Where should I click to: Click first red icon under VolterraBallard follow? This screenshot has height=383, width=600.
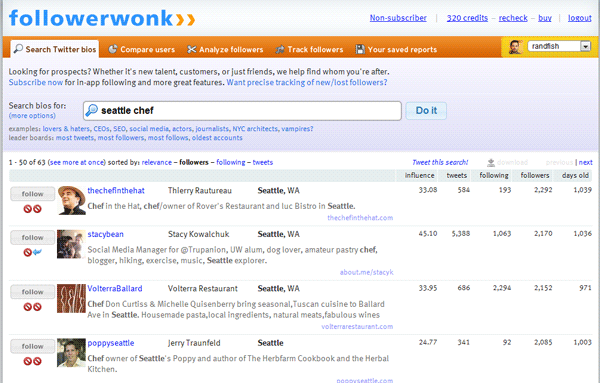[x=28, y=307]
